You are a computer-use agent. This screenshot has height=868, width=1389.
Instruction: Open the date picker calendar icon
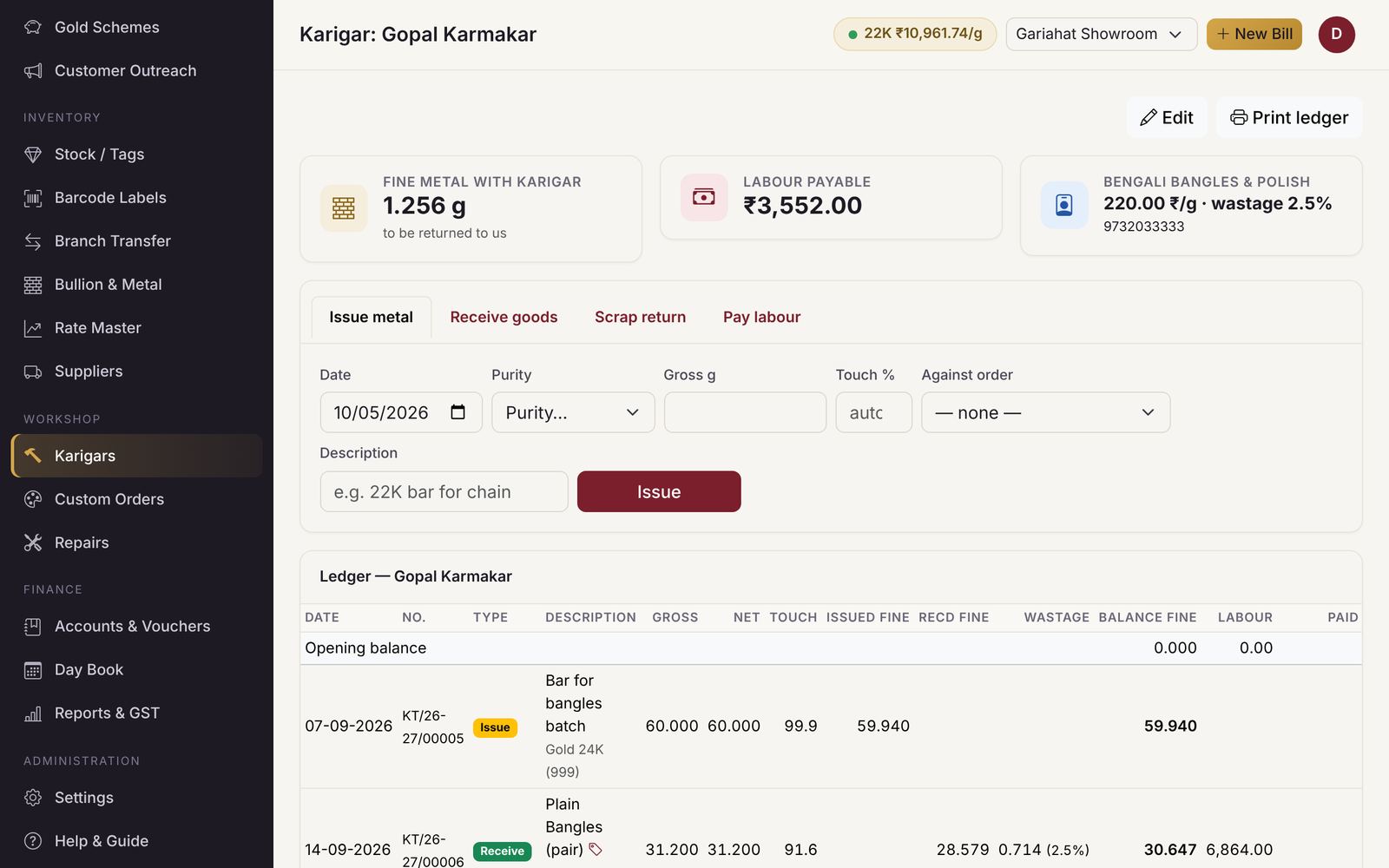pos(458,412)
